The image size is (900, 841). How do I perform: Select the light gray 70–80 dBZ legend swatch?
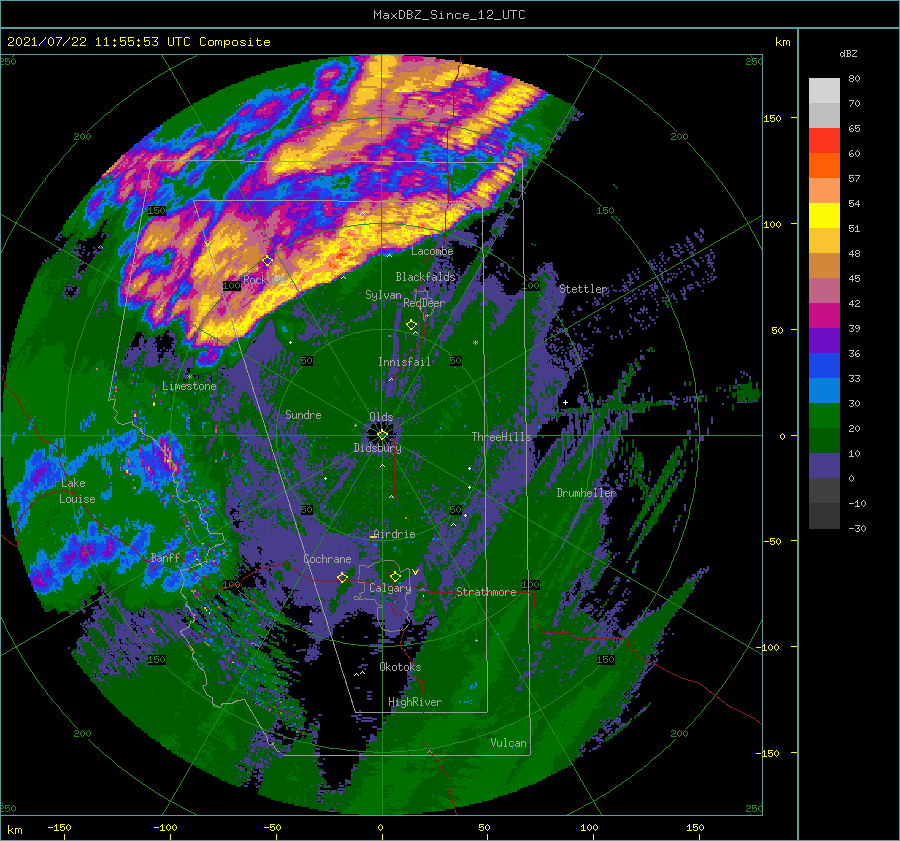[x=824, y=91]
